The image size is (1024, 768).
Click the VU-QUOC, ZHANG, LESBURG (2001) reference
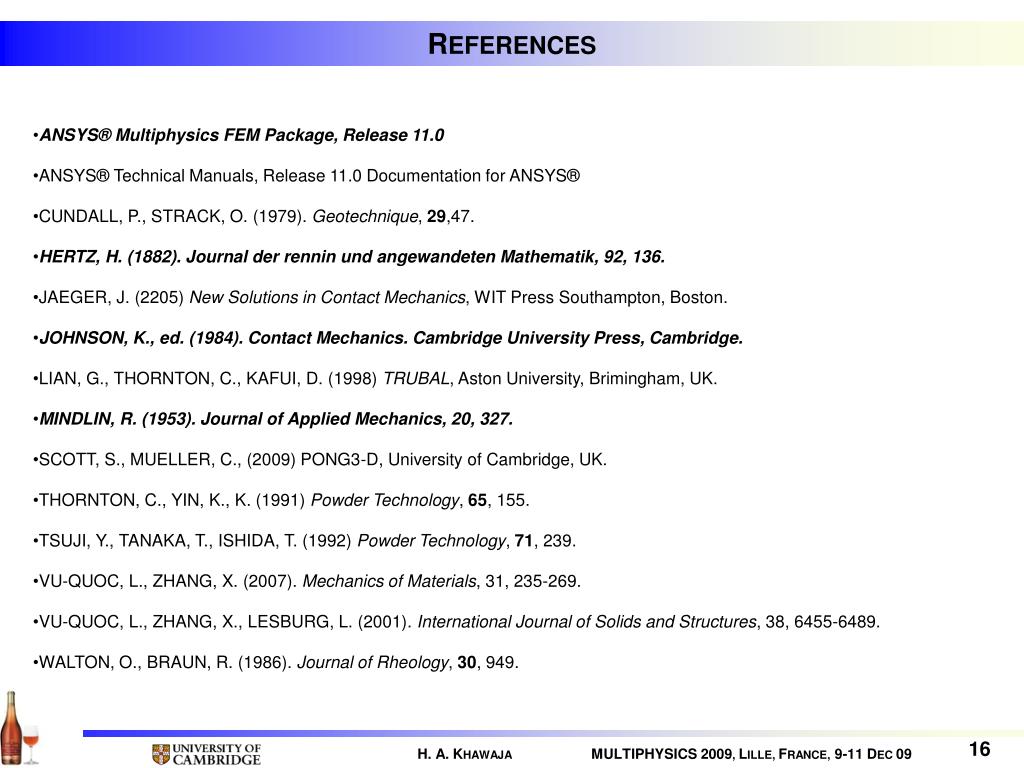[x=456, y=622]
